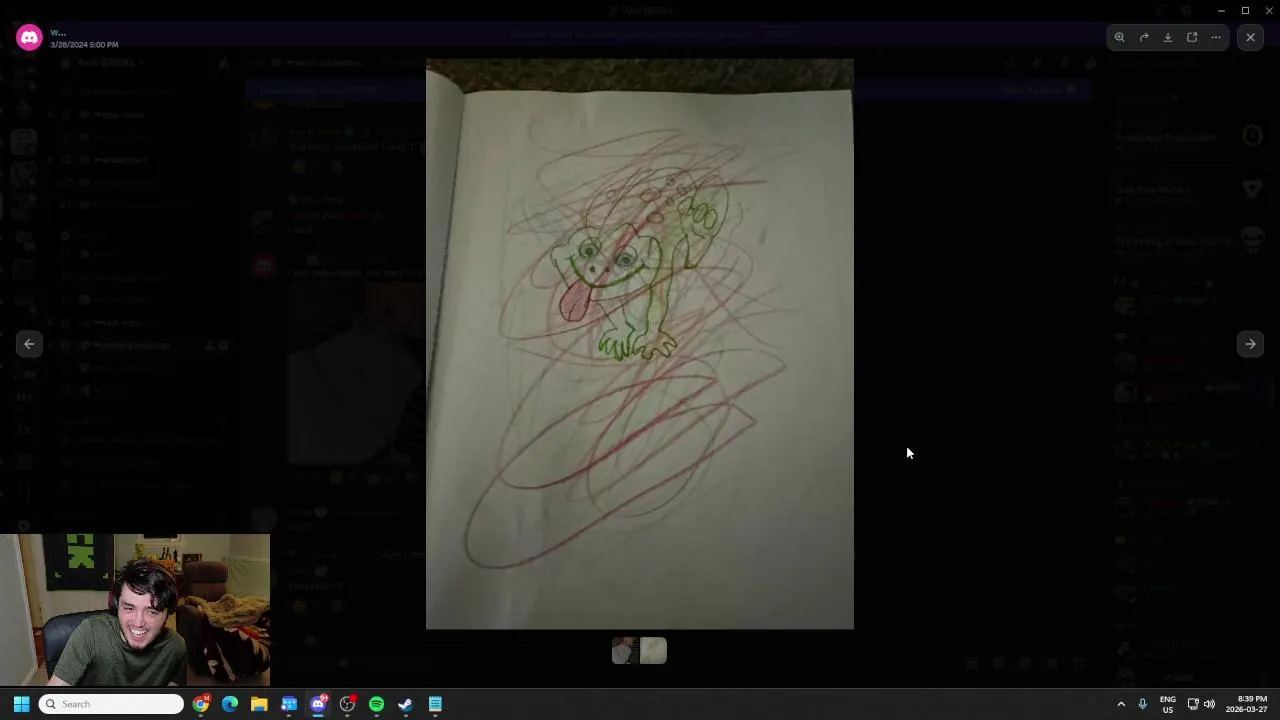Close the Discord image viewer
The height and width of the screenshot is (720, 1280).
[1250, 37]
